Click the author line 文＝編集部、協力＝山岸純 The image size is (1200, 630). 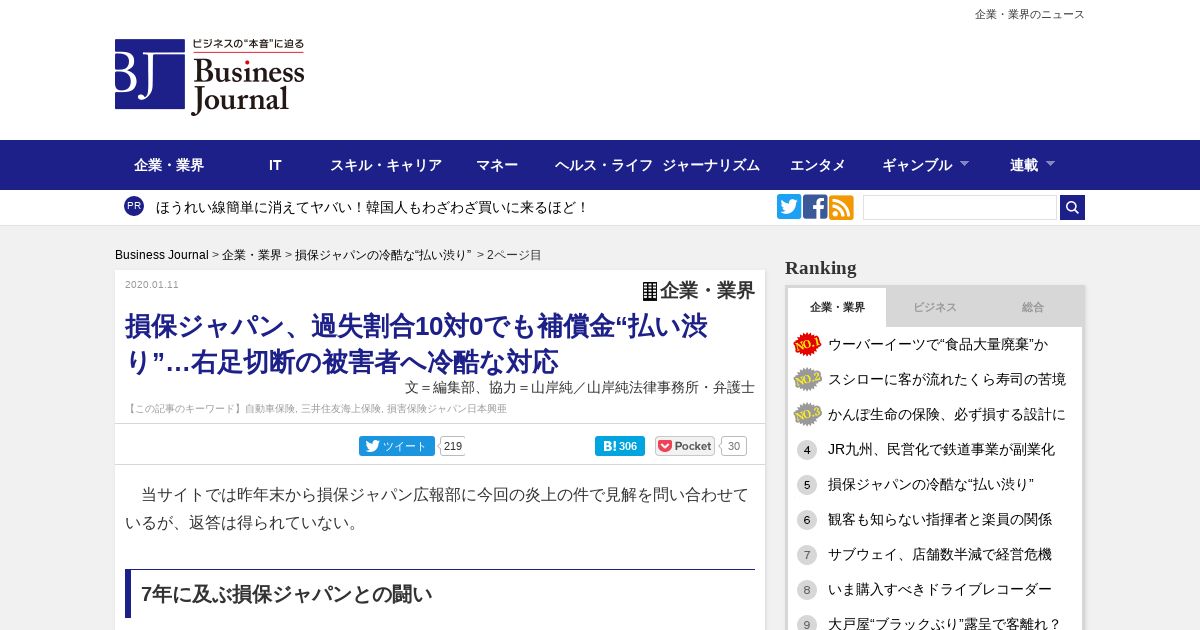click(x=580, y=387)
